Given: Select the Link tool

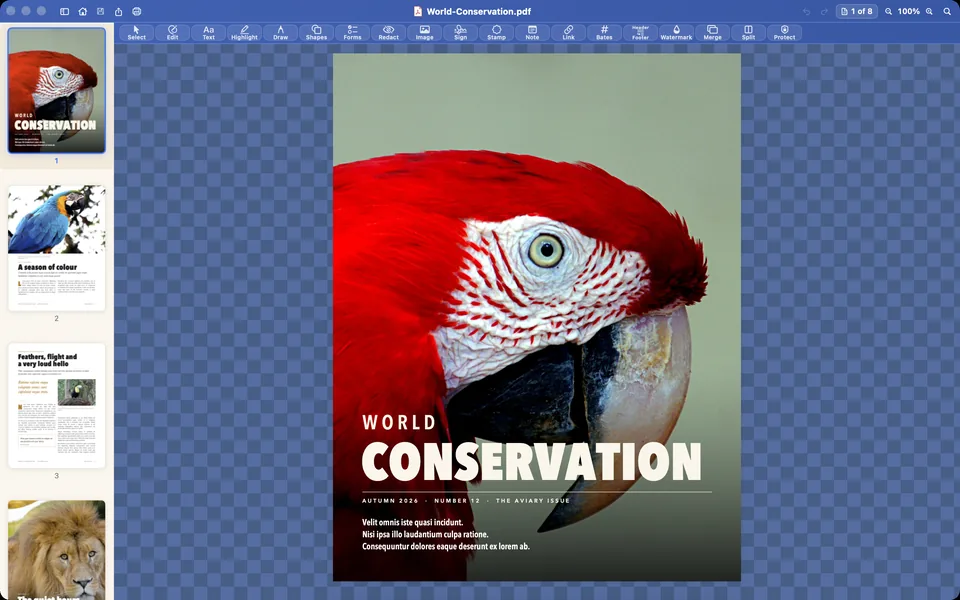Looking at the screenshot, I should tap(569, 32).
